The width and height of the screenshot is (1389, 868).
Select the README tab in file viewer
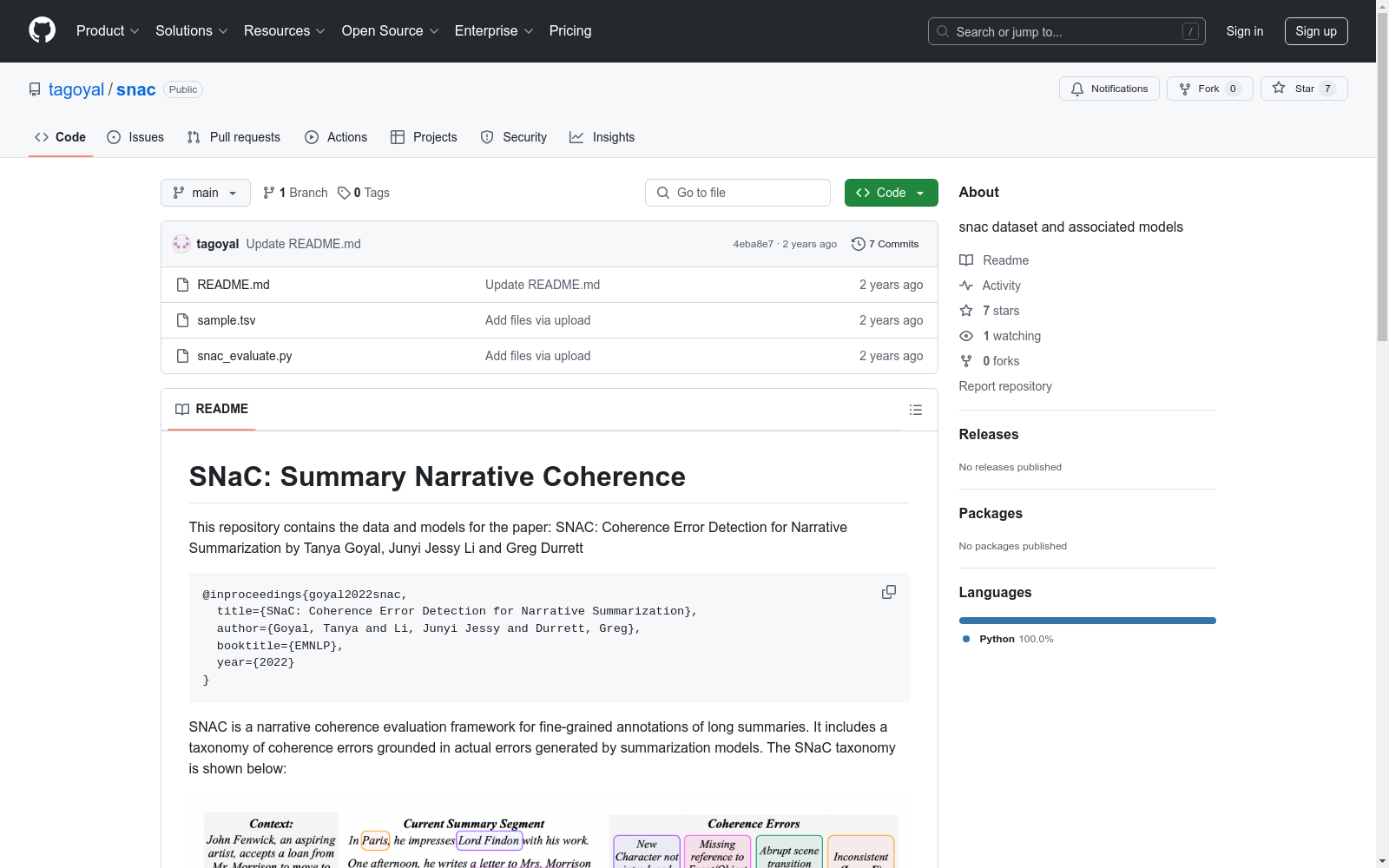click(212, 409)
